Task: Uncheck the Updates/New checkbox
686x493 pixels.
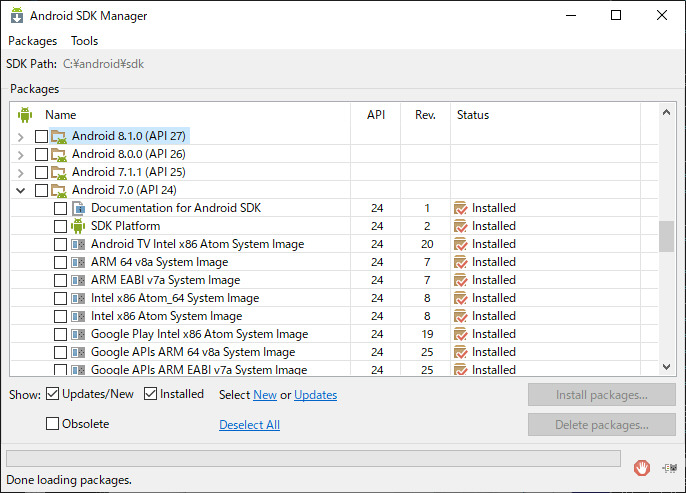Action: pos(53,394)
